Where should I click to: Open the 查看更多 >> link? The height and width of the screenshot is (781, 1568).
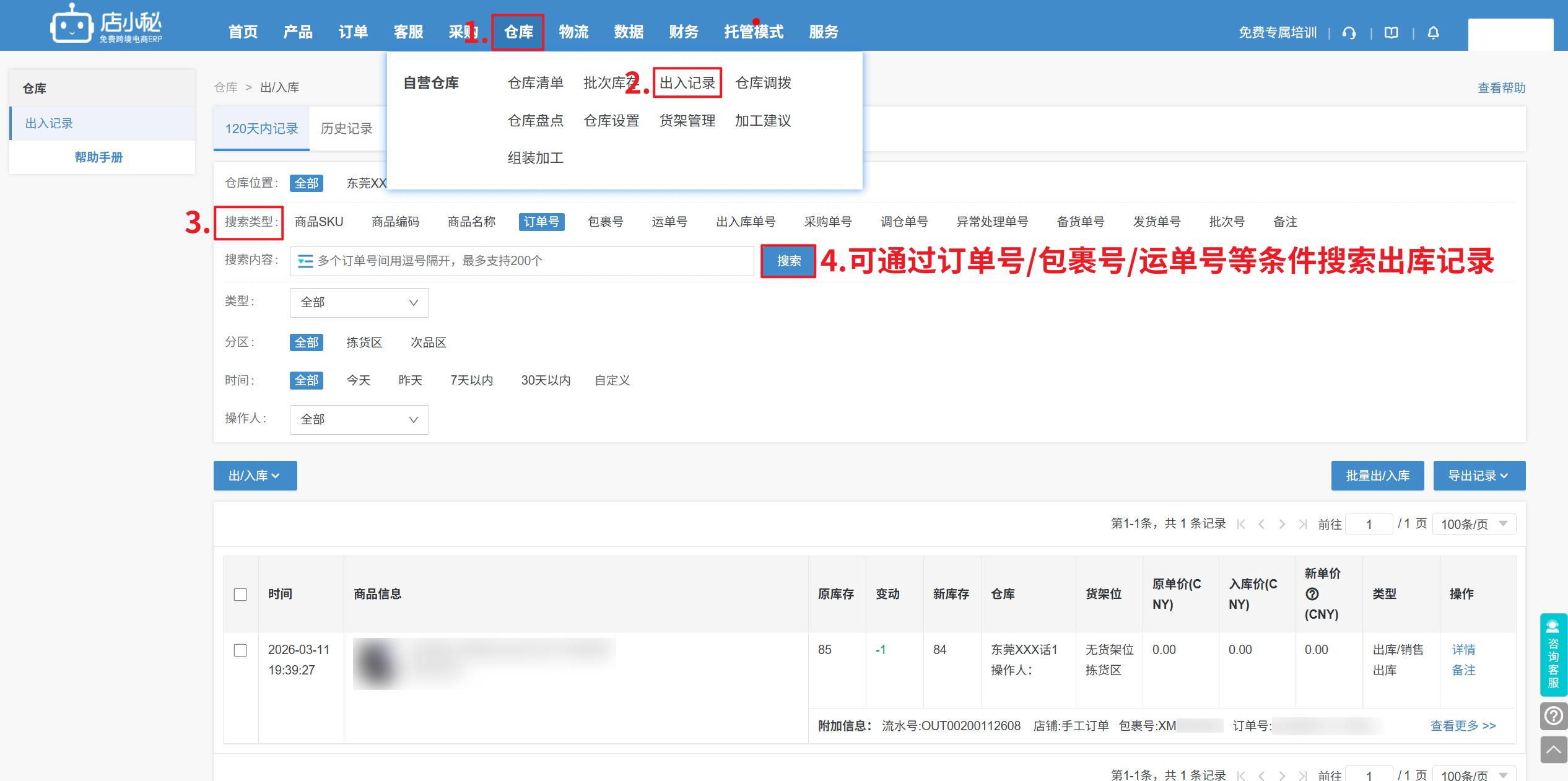coord(1463,725)
